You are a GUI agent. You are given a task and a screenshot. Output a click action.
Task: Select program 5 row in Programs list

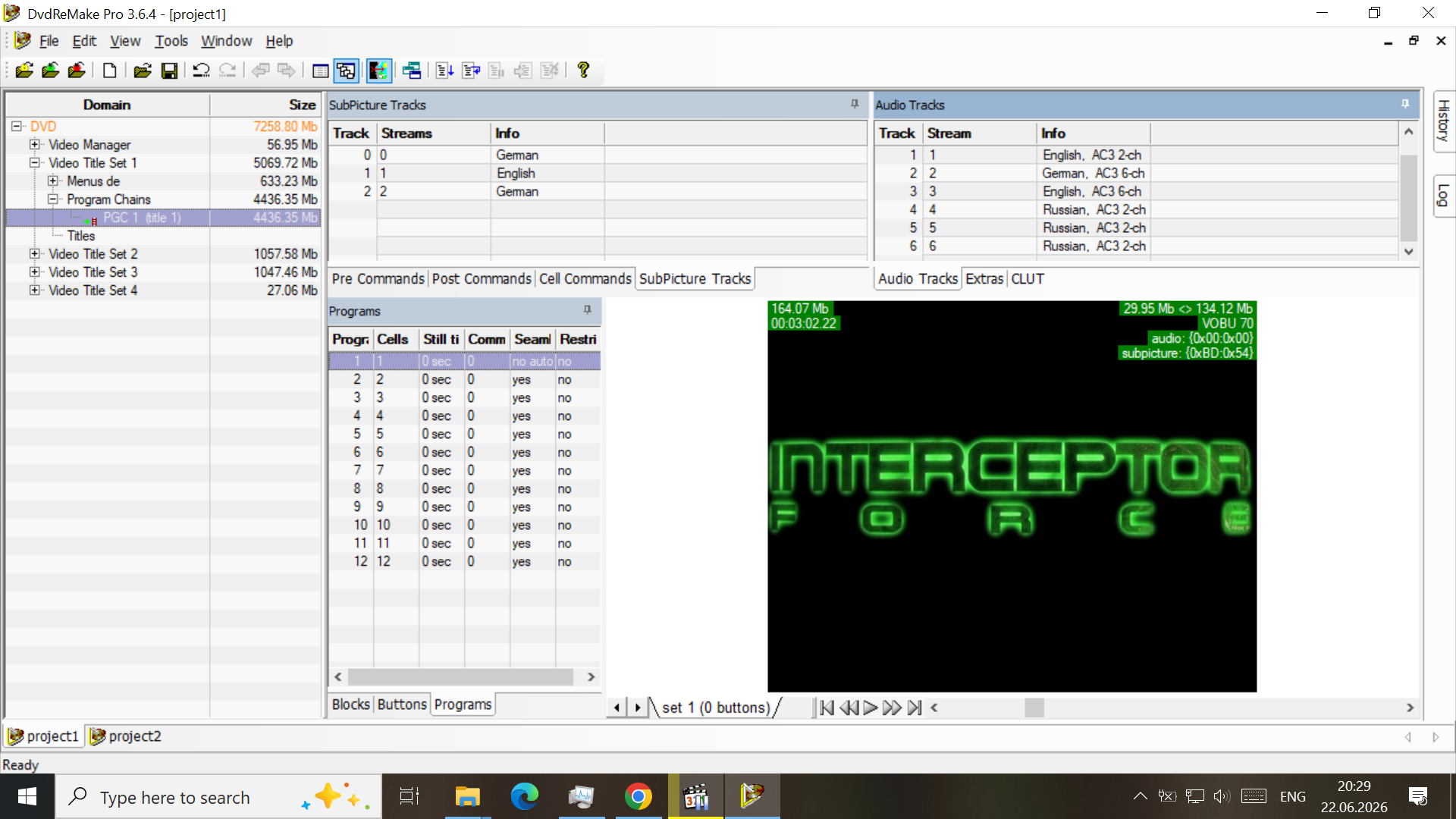pyautogui.click(x=464, y=434)
